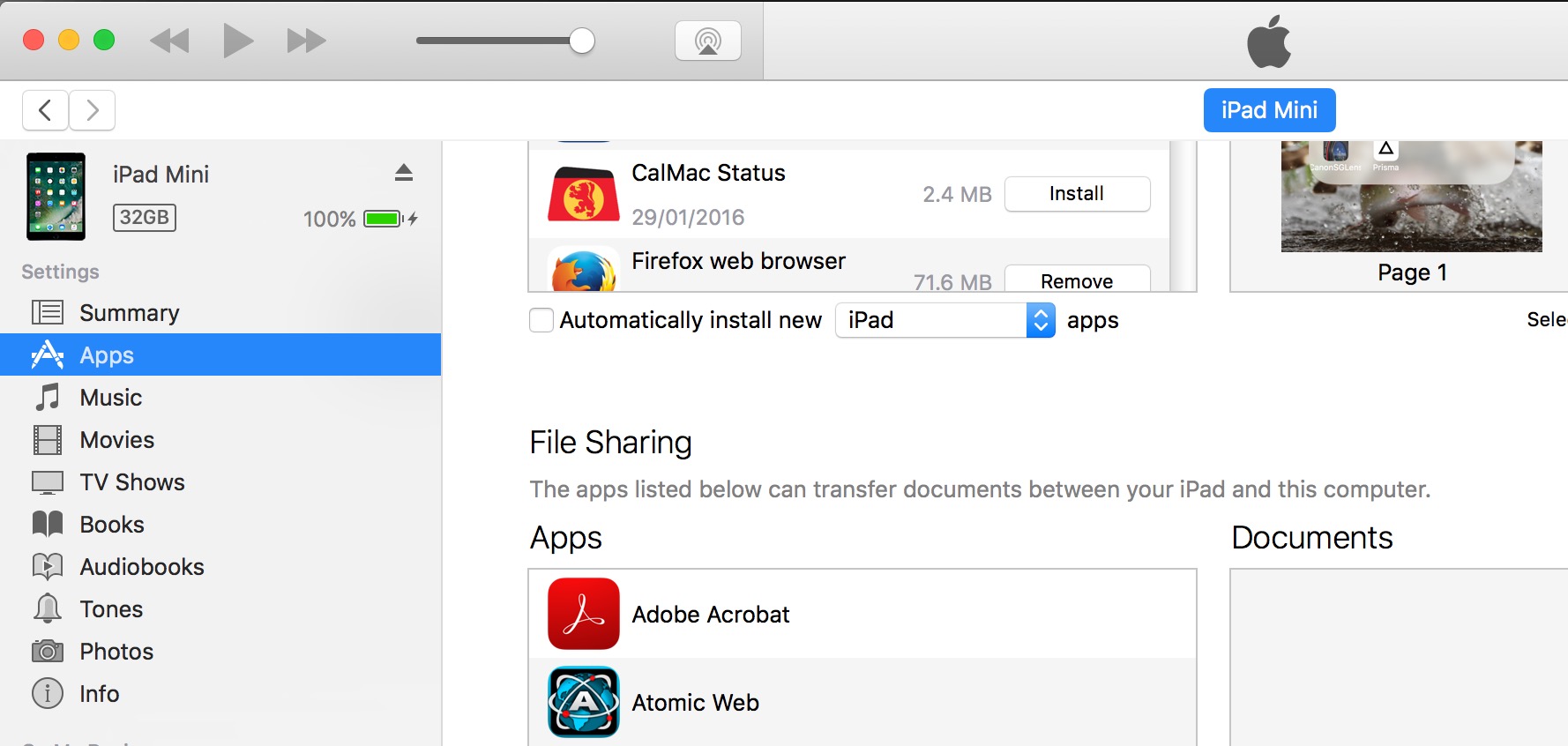Open the Books sidebar section
Viewport: 1568px width, 746px height.
coord(220,525)
